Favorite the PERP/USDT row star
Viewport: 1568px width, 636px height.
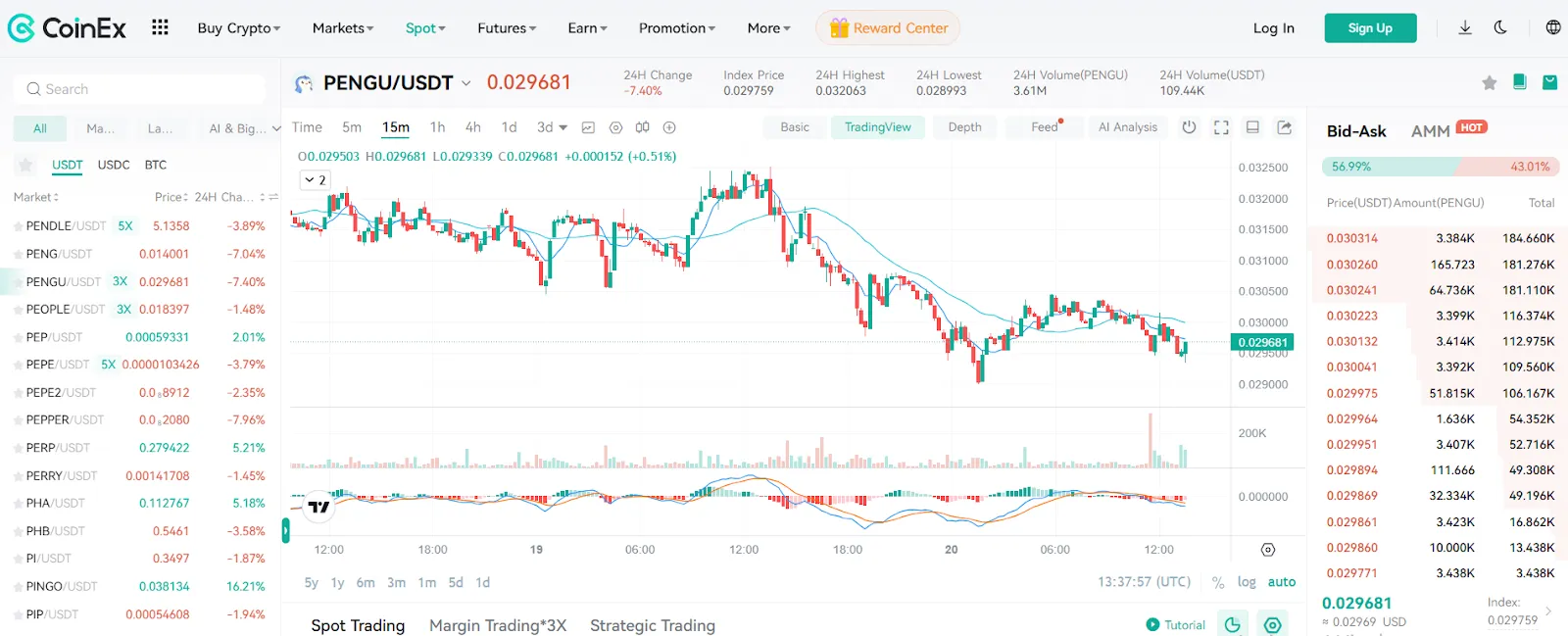[x=18, y=448]
